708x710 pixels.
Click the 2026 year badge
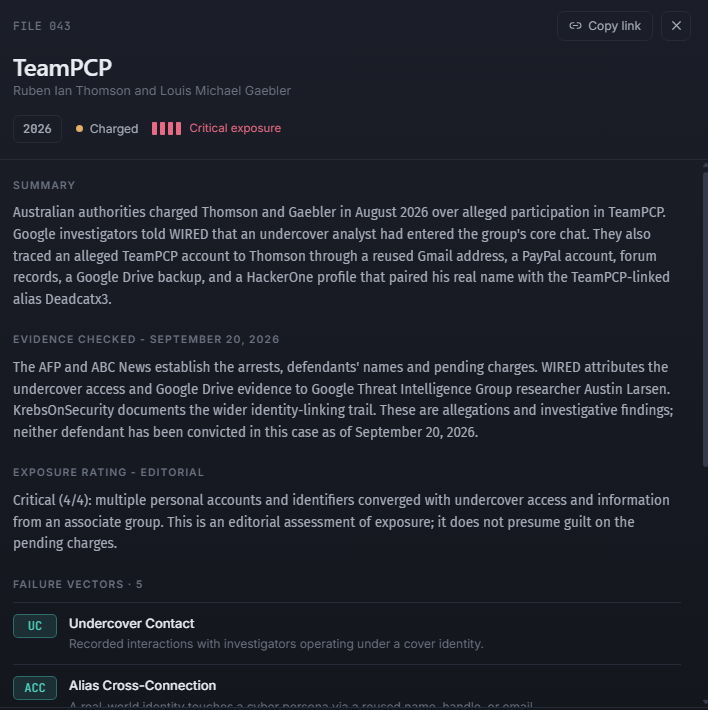tap(37, 129)
